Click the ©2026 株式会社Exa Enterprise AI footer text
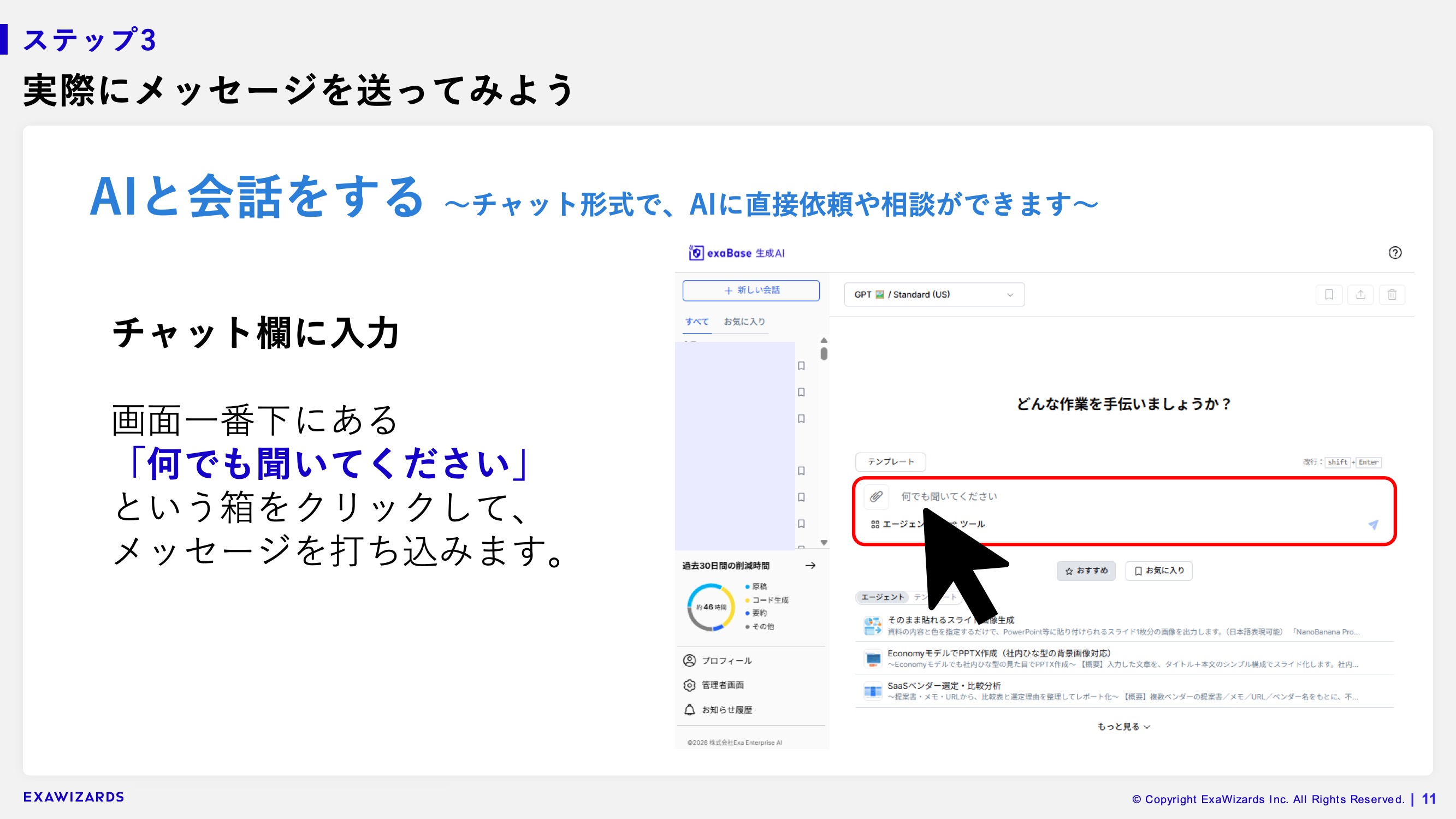The height and width of the screenshot is (819, 1456). (x=734, y=742)
